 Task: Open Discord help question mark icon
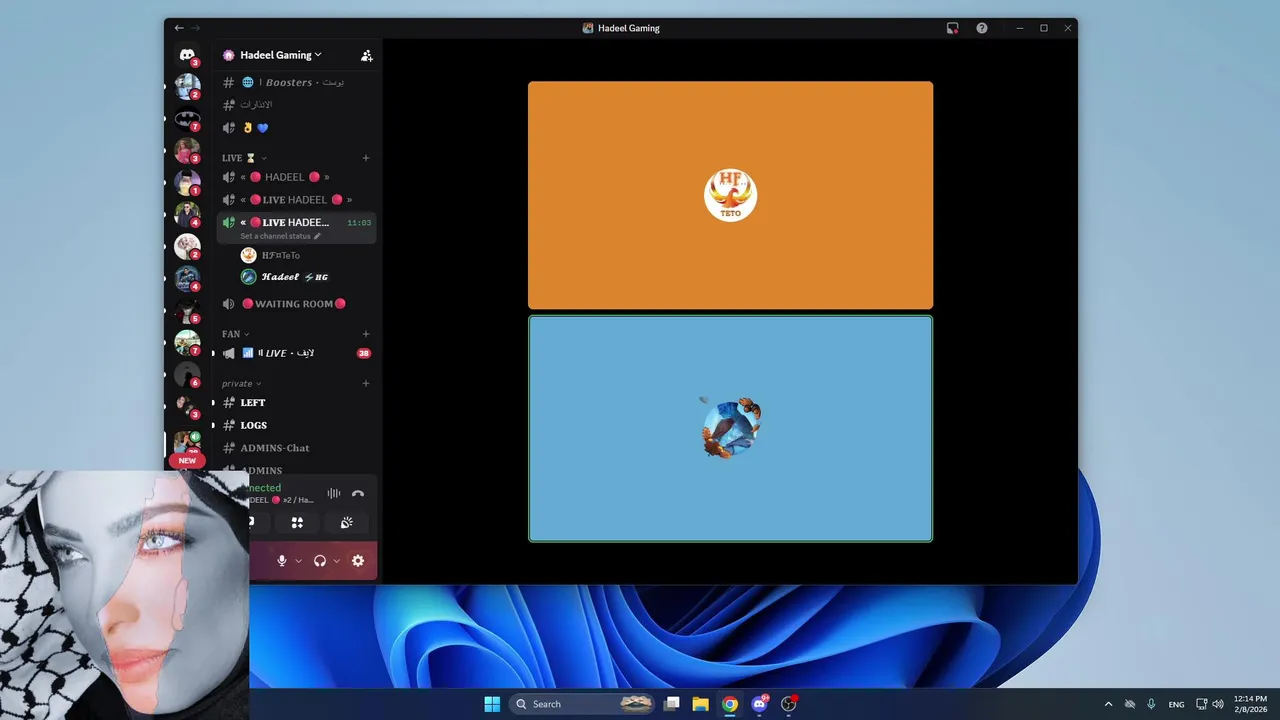pos(982,28)
